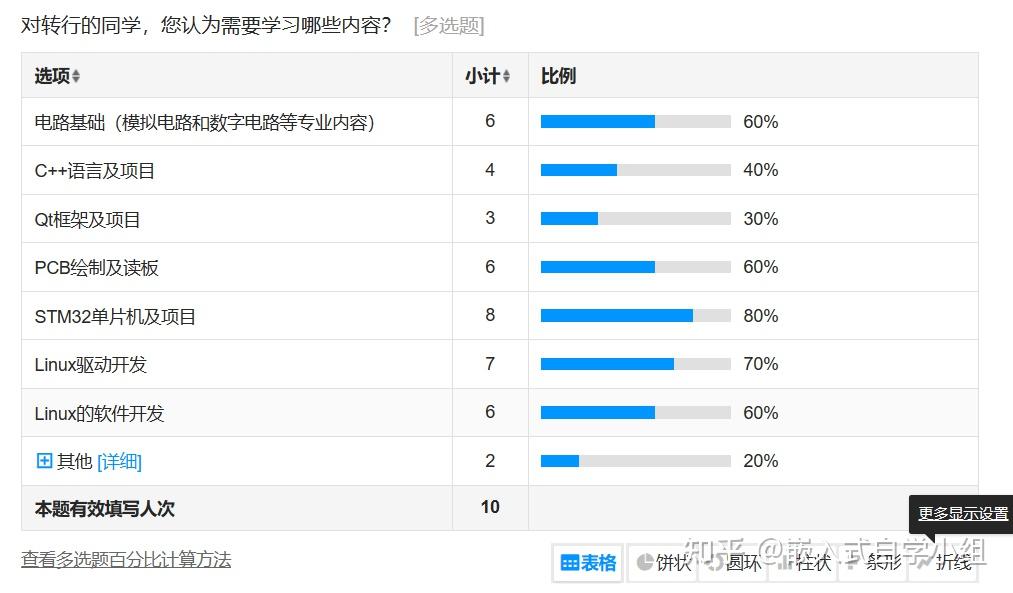Click the 比例 column header
The width and height of the screenshot is (1013, 593).
[x=558, y=76]
